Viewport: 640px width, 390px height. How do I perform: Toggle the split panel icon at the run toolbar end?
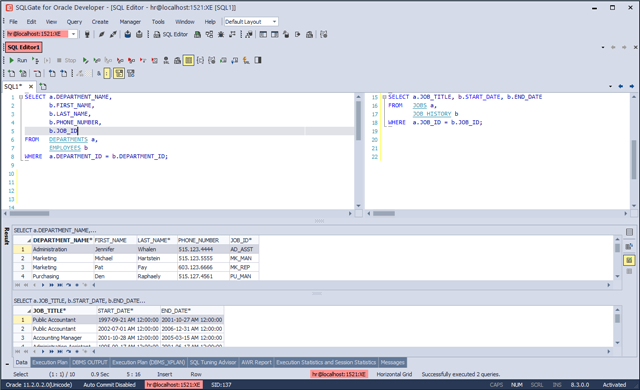(258, 60)
